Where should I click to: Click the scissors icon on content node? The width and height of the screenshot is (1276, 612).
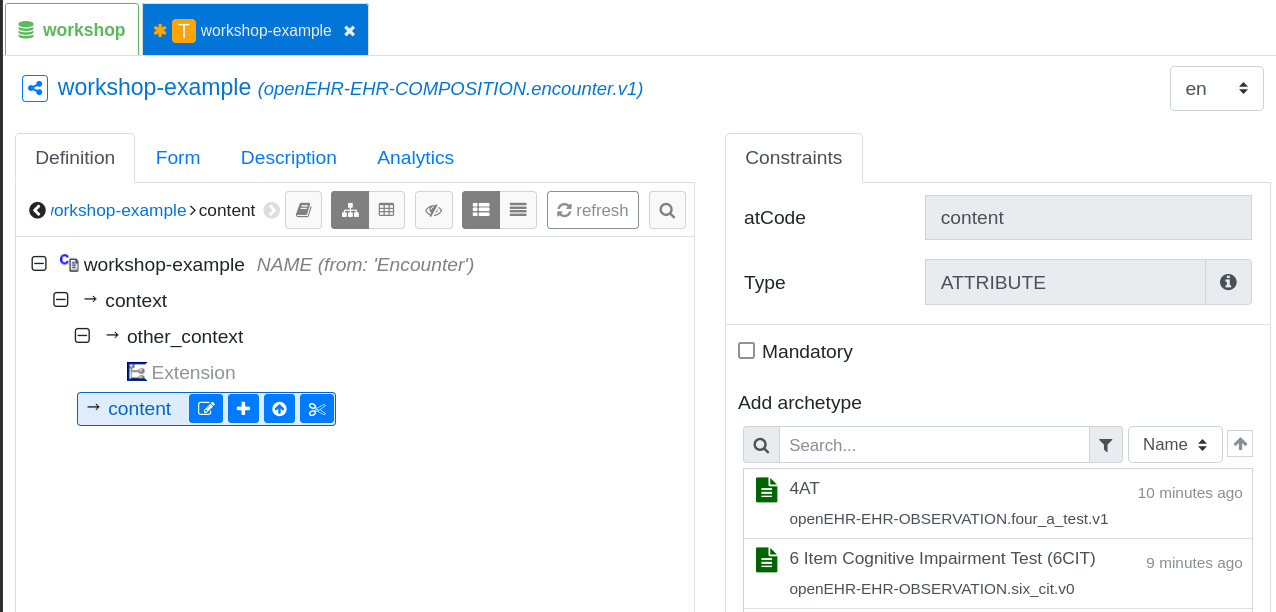pos(317,409)
